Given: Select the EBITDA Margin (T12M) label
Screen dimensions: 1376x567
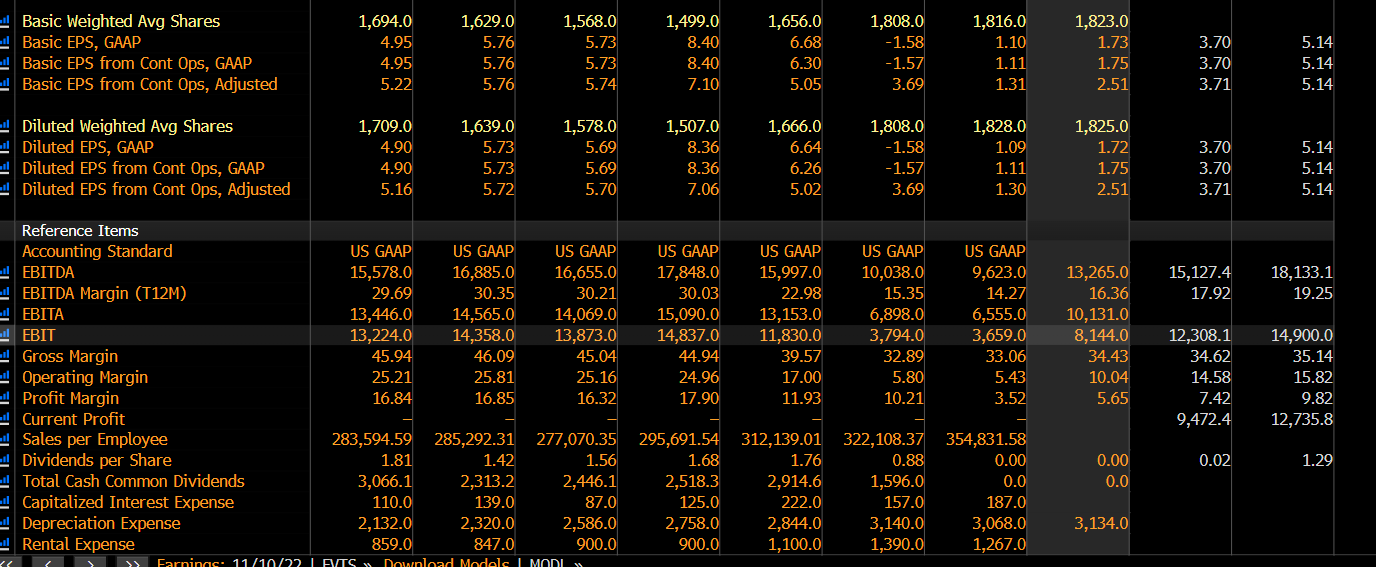Looking at the screenshot, I should pyautogui.click(x=104, y=293).
